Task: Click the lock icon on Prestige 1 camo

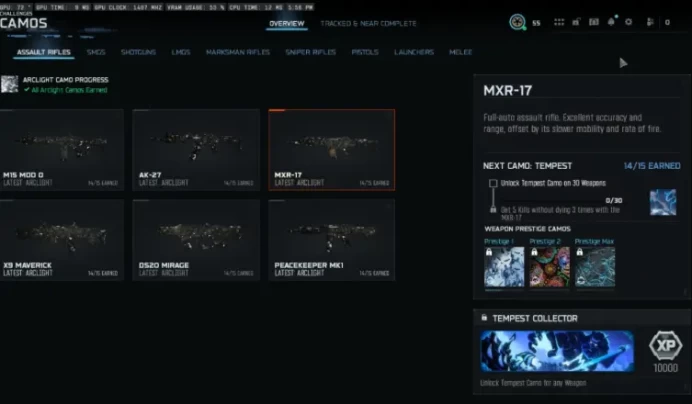Action: [489, 252]
